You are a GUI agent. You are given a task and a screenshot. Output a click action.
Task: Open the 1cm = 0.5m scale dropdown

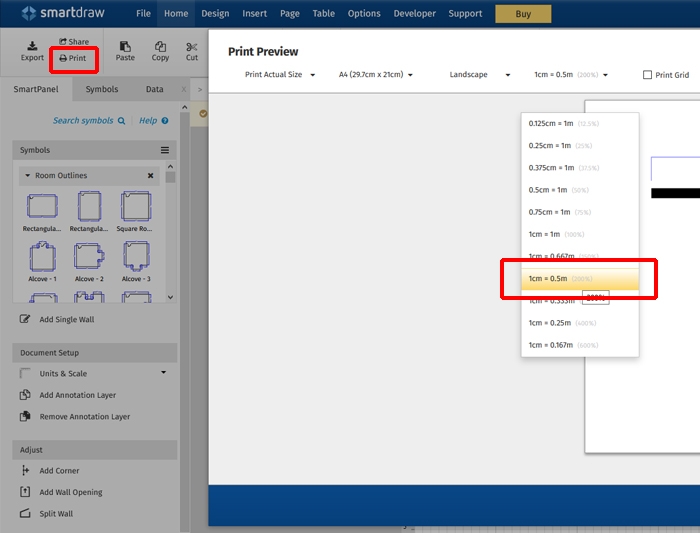[571, 75]
